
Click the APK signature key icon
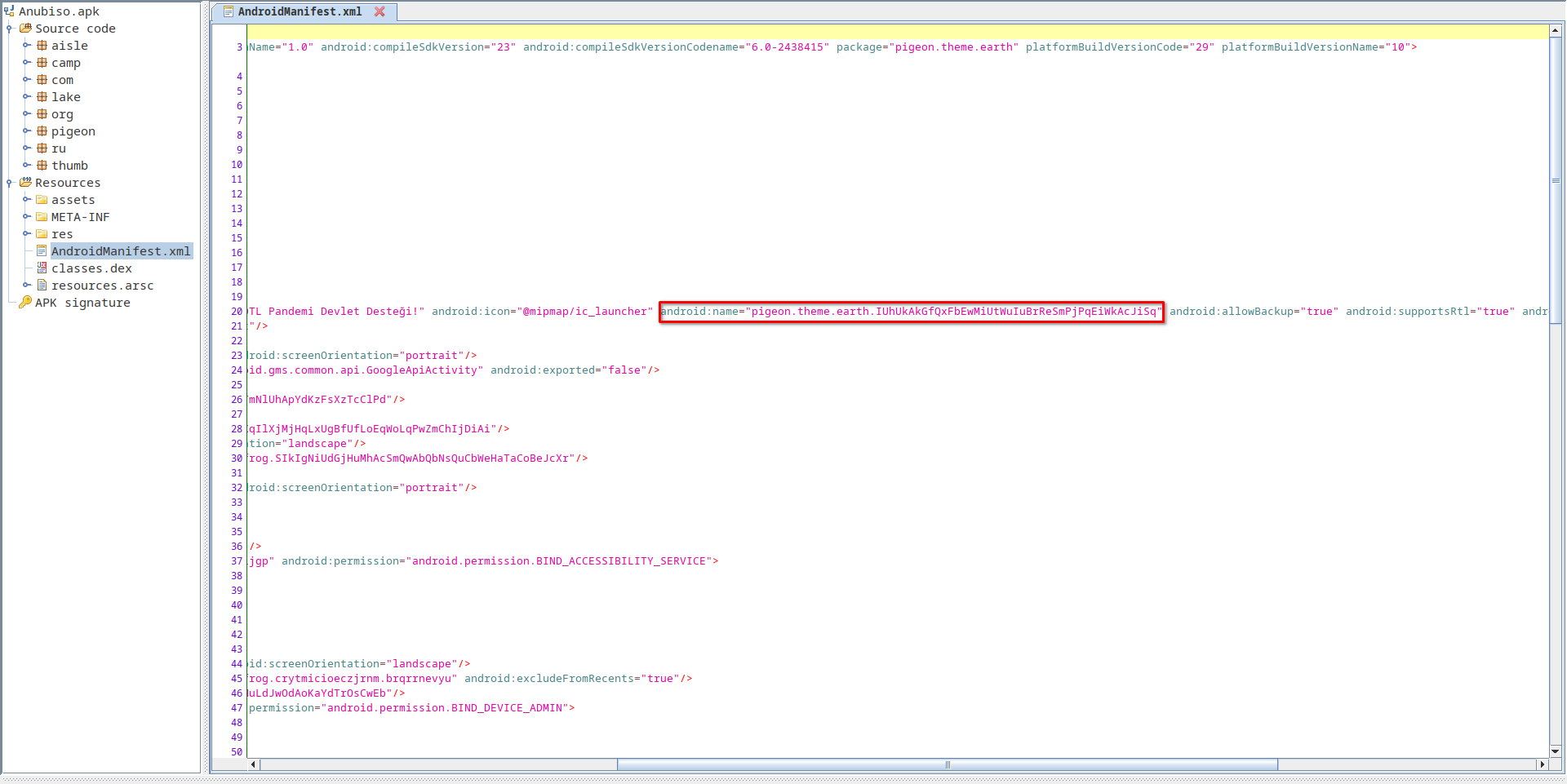[25, 303]
